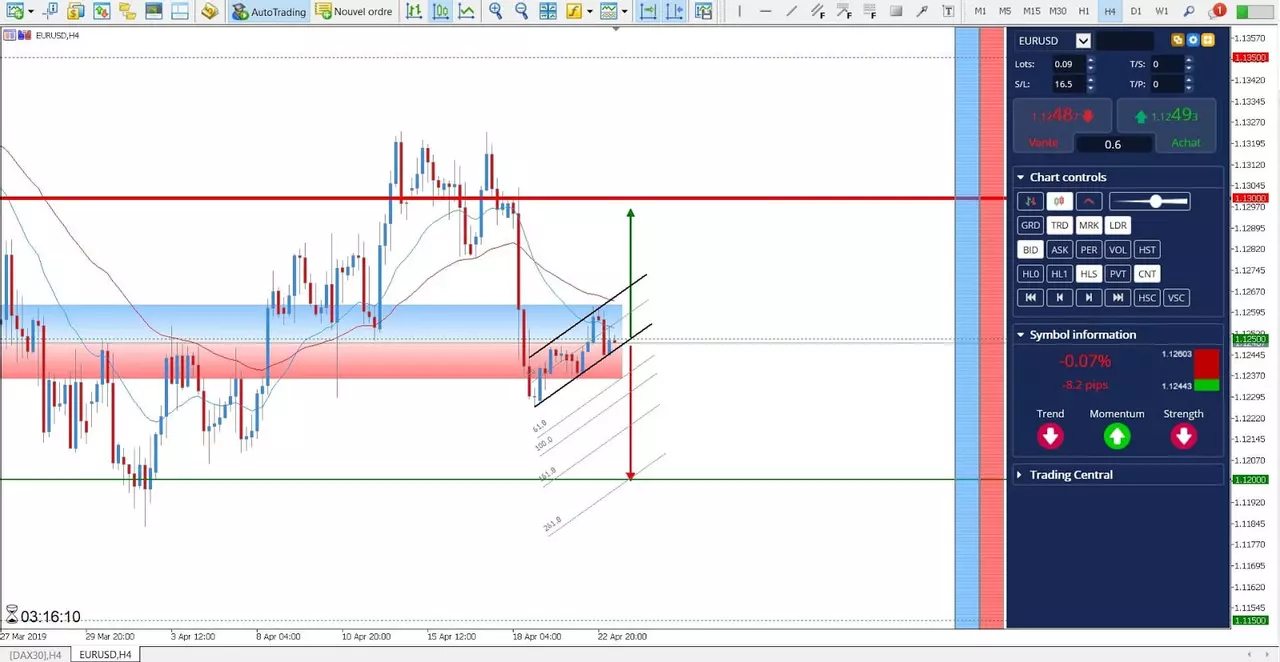The width and height of the screenshot is (1280, 662).
Task: Jump chart to end with last playback button
Action: pos(1118,298)
